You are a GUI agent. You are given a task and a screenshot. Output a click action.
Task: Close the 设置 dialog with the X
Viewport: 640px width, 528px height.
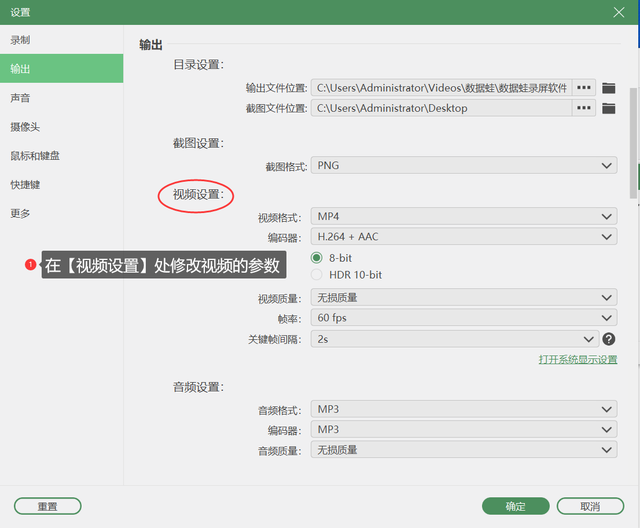pyautogui.click(x=619, y=12)
